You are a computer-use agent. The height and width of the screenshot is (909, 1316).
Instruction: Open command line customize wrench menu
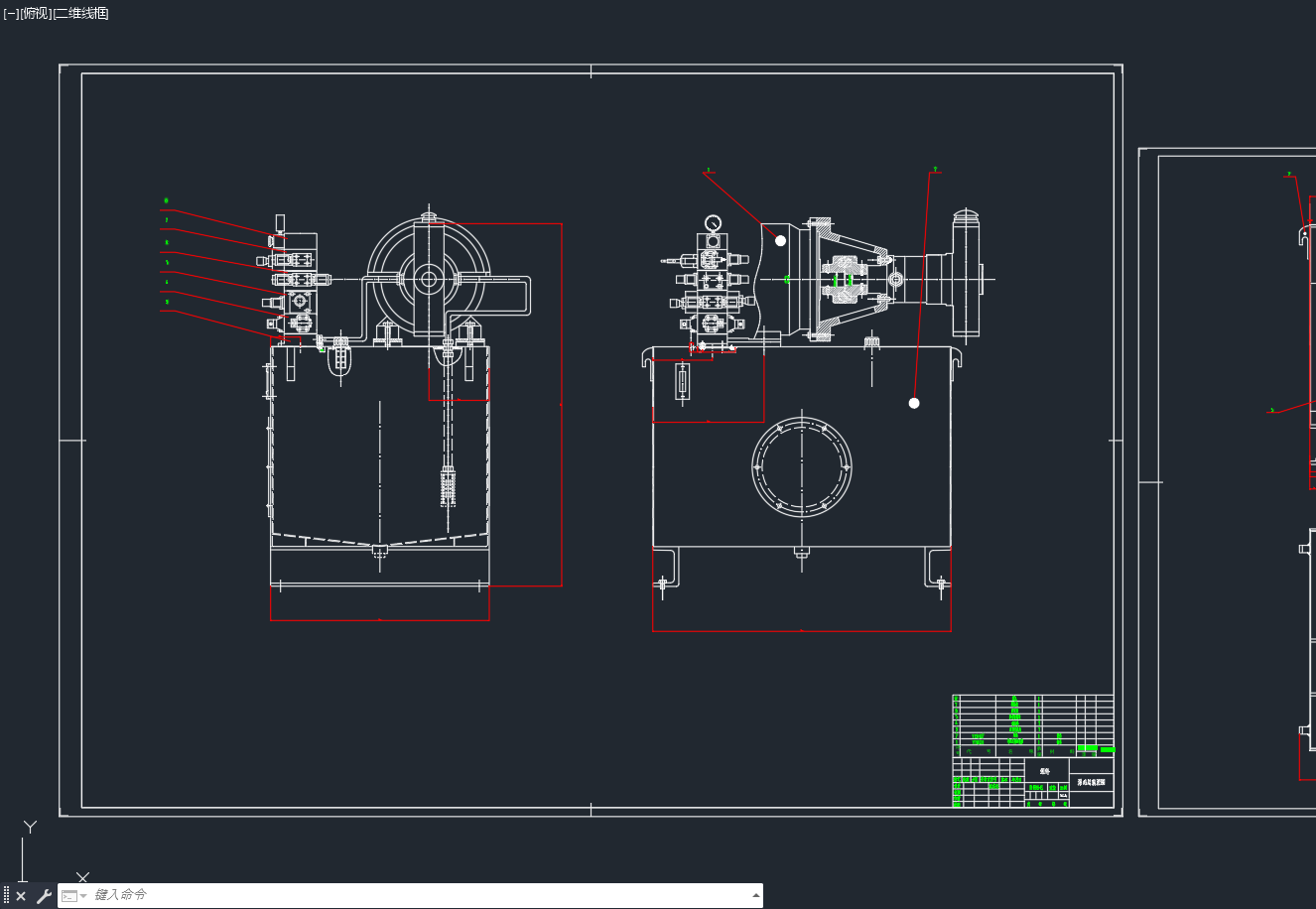point(44,896)
